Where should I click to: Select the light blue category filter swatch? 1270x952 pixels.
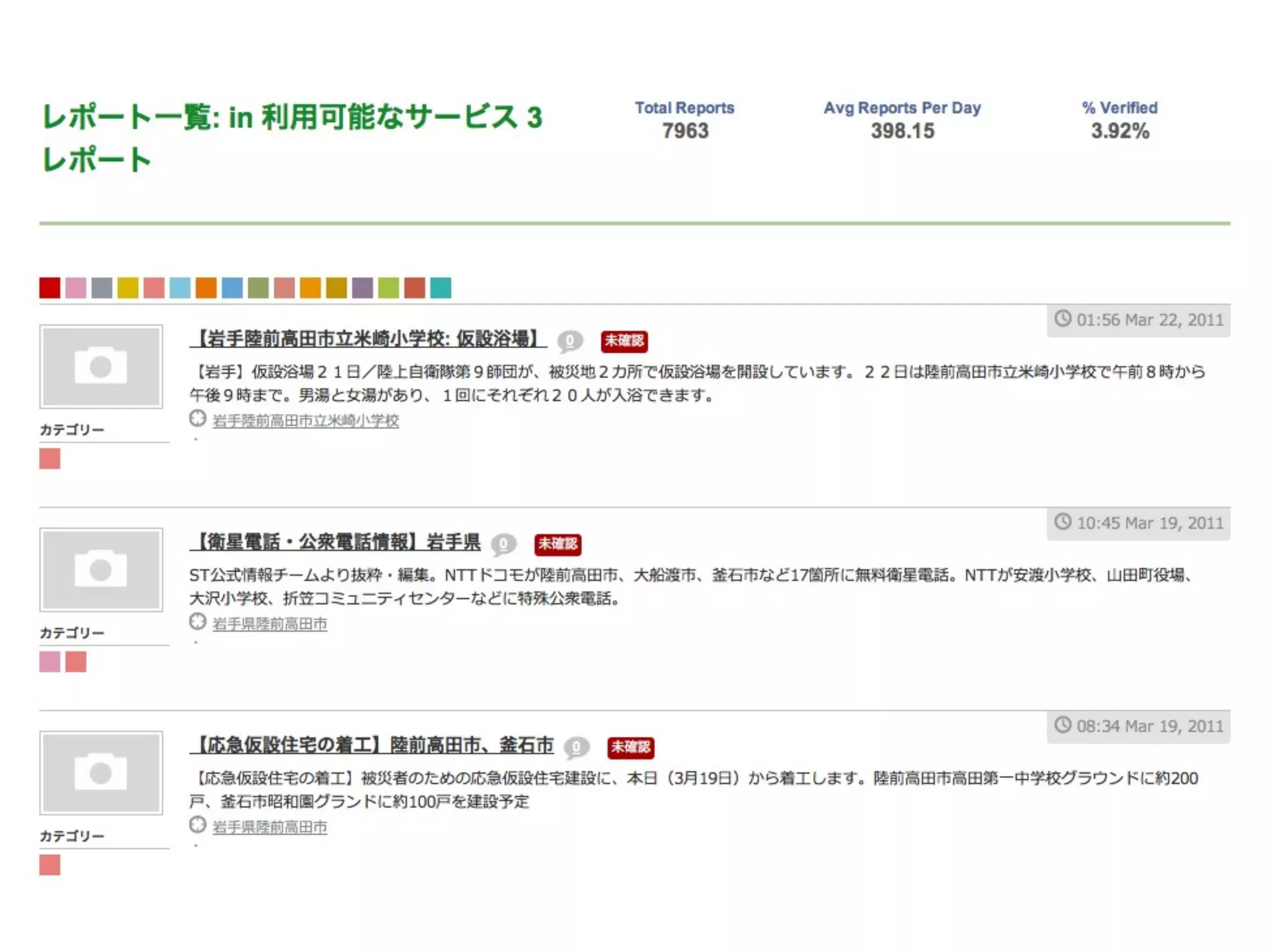pyautogui.click(x=180, y=288)
